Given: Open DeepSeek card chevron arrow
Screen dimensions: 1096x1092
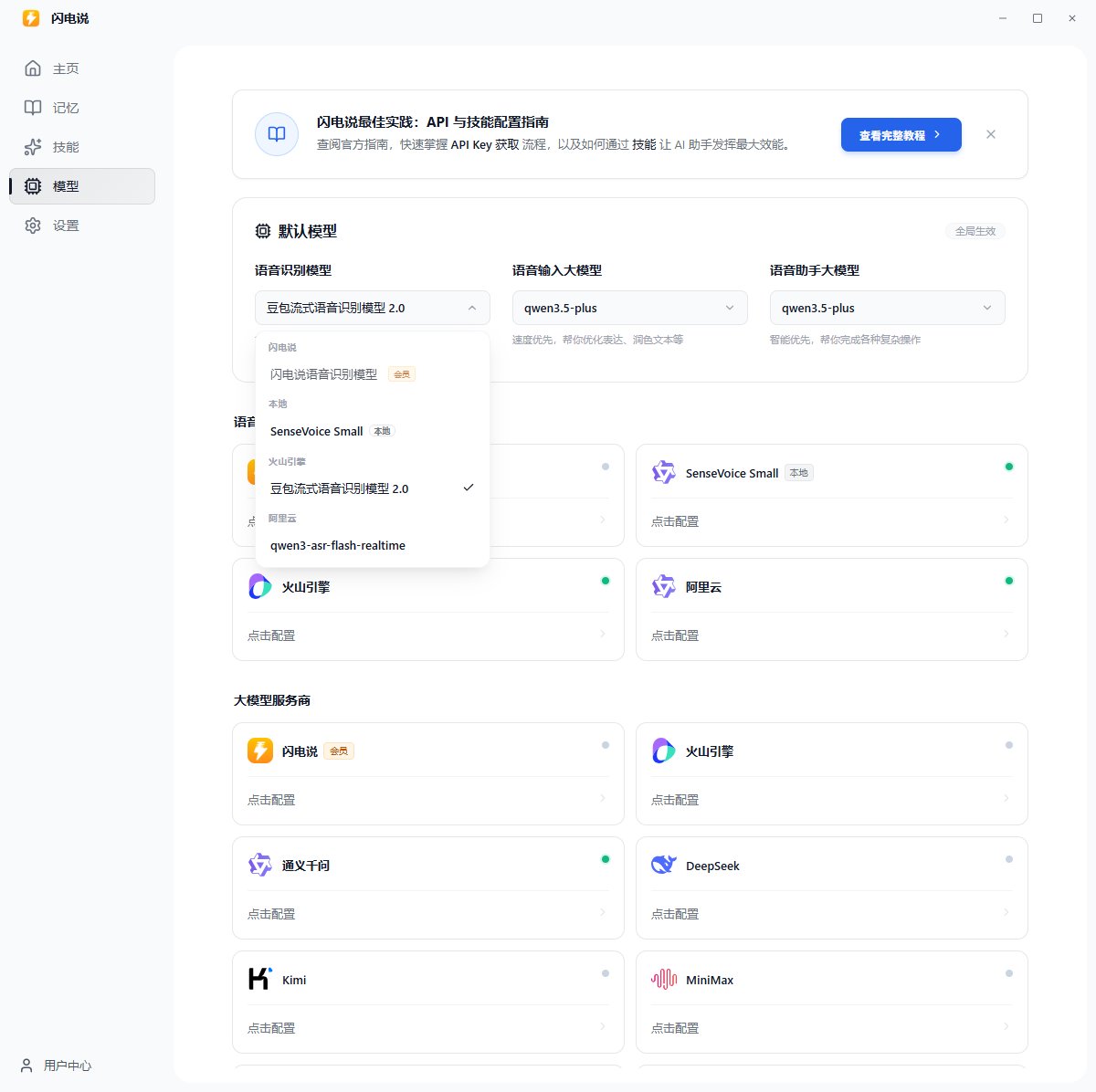Looking at the screenshot, I should pos(1006,913).
